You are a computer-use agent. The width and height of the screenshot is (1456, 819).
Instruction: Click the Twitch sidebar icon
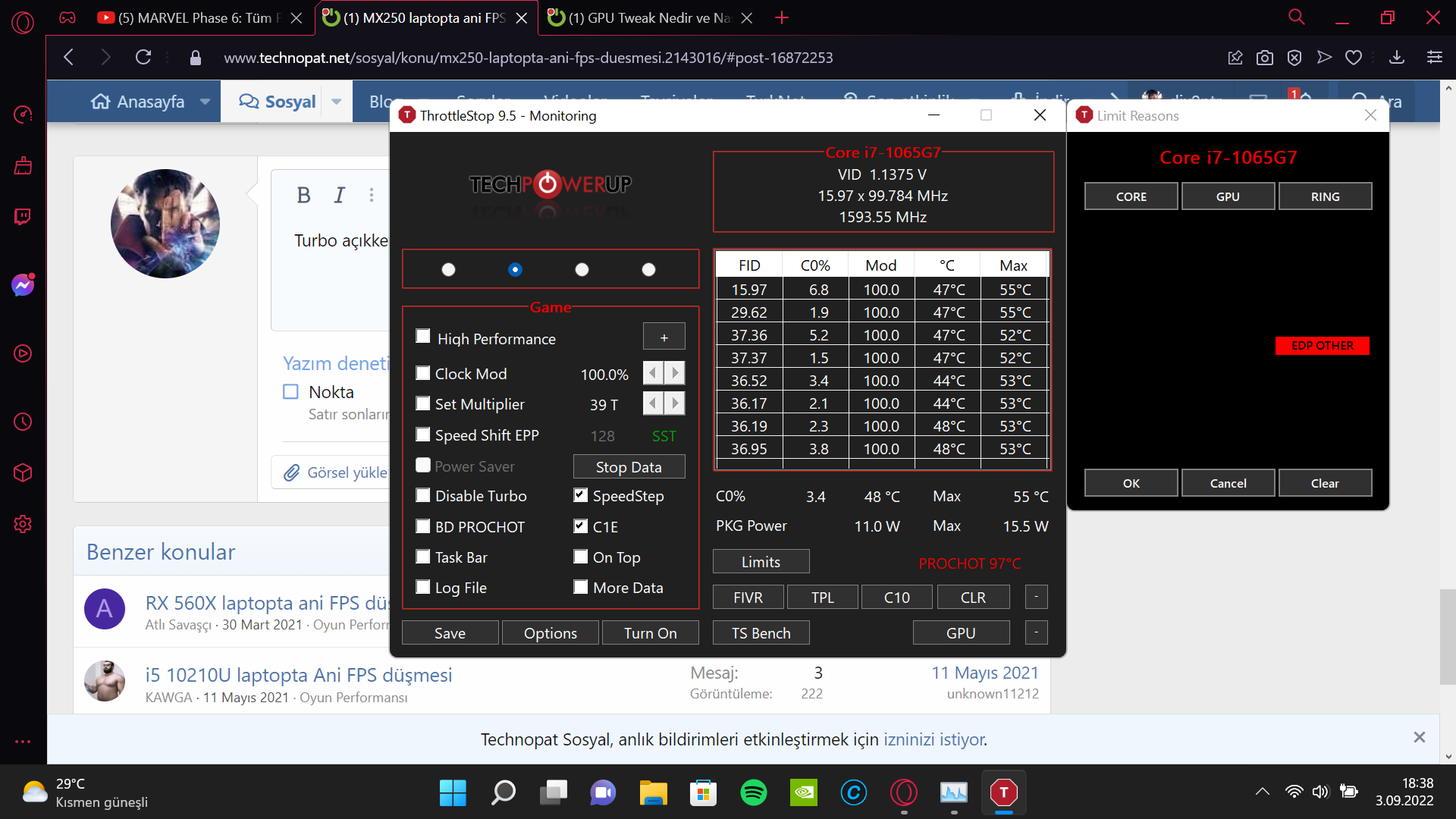tap(23, 217)
